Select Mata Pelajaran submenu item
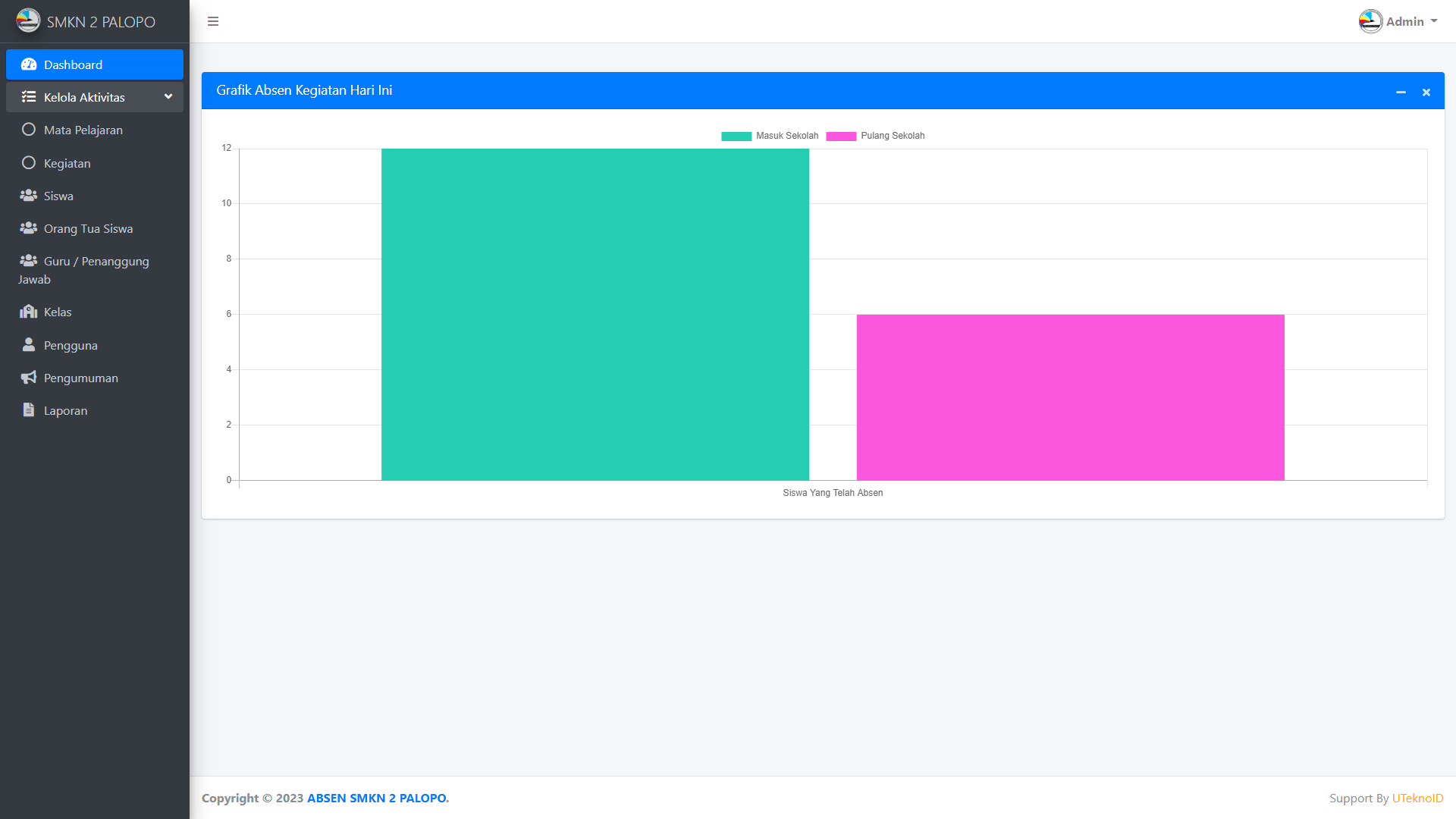Screen dimensions: 1456x819 point(83,130)
